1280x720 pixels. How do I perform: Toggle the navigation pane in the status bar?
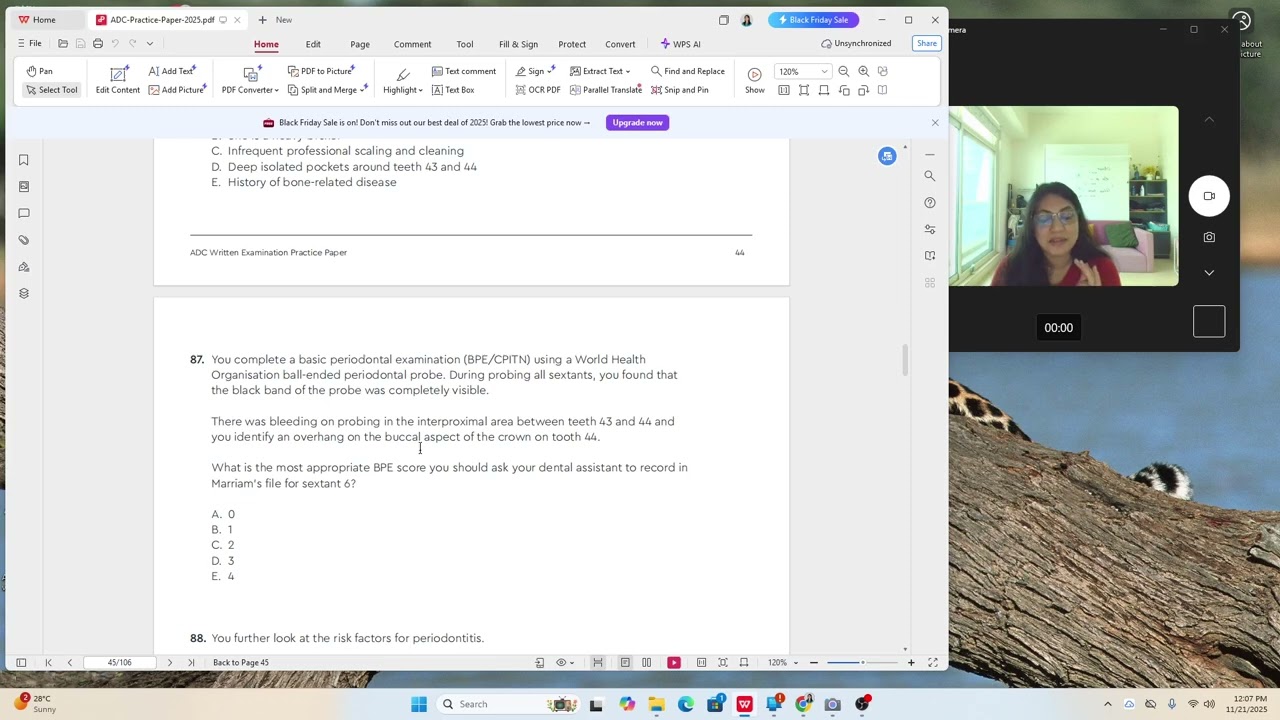click(x=21, y=663)
